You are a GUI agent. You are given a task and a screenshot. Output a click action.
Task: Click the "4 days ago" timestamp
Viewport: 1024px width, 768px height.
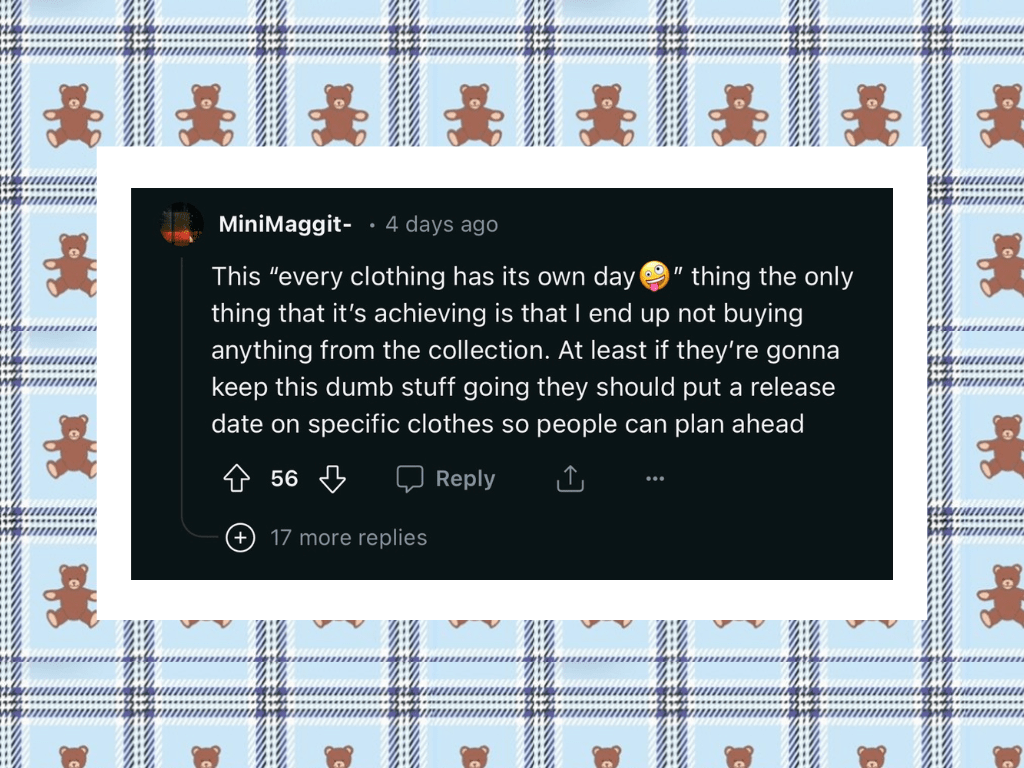point(441,224)
